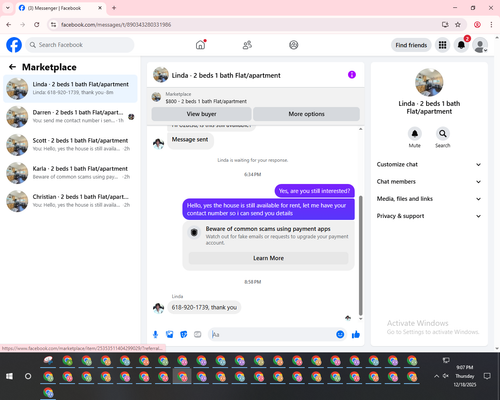The image size is (500, 400).
Task: Click the muted volume tray icon
Action: 446,376
